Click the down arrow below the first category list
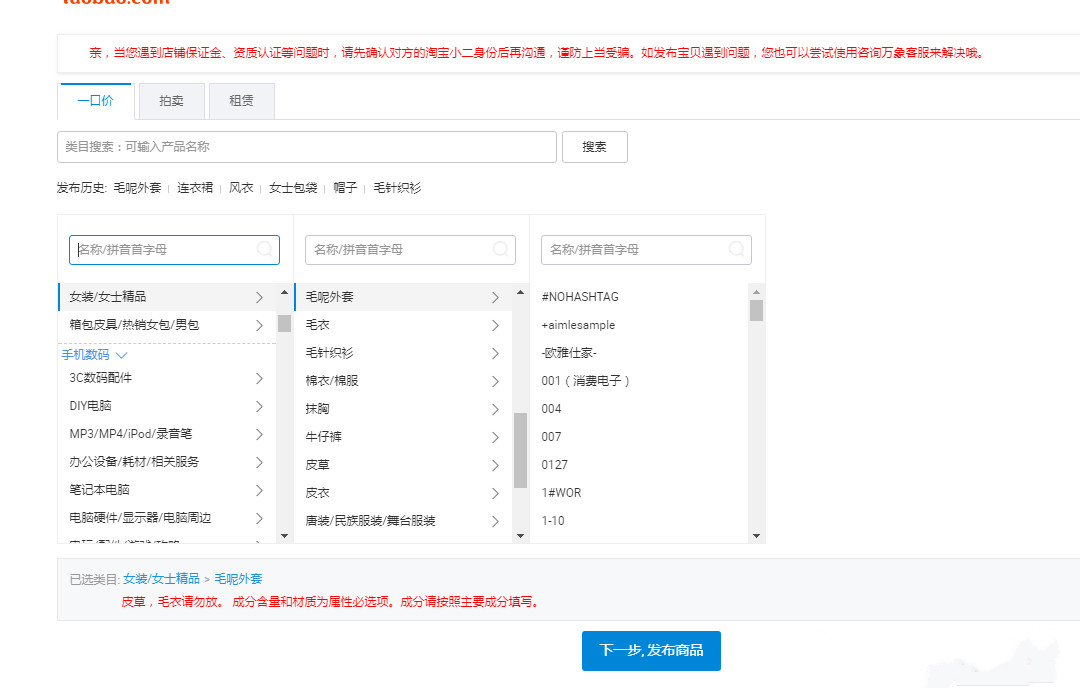Screen dimensions: 1080x688 pyautogui.click(x=285, y=536)
